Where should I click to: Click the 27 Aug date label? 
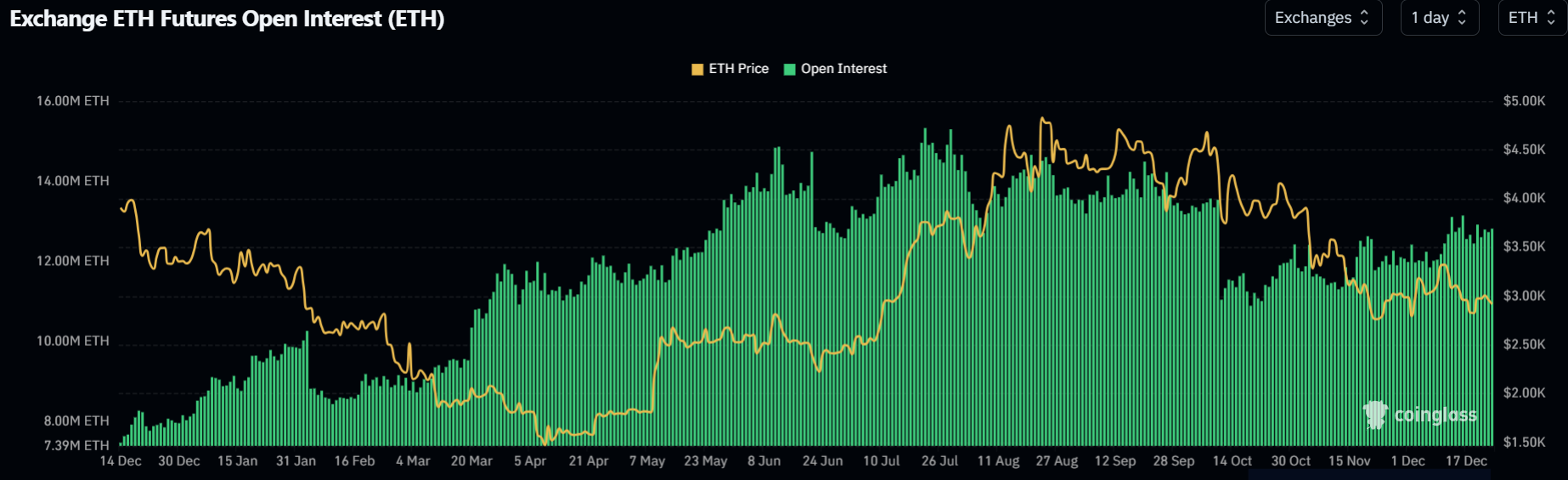1057,461
